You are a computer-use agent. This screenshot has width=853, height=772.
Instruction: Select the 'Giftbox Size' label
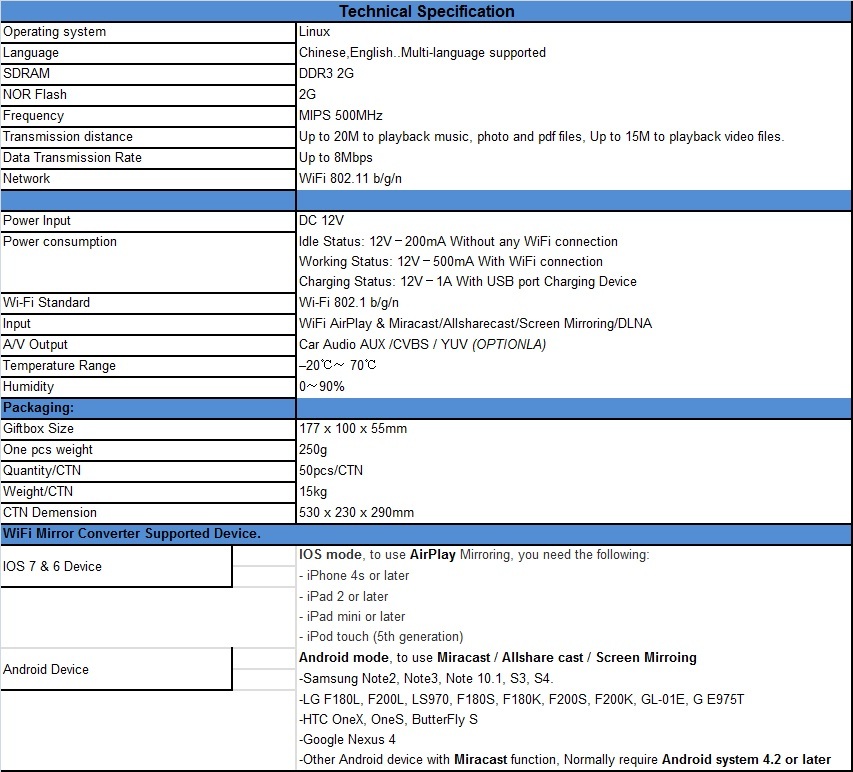(39, 429)
